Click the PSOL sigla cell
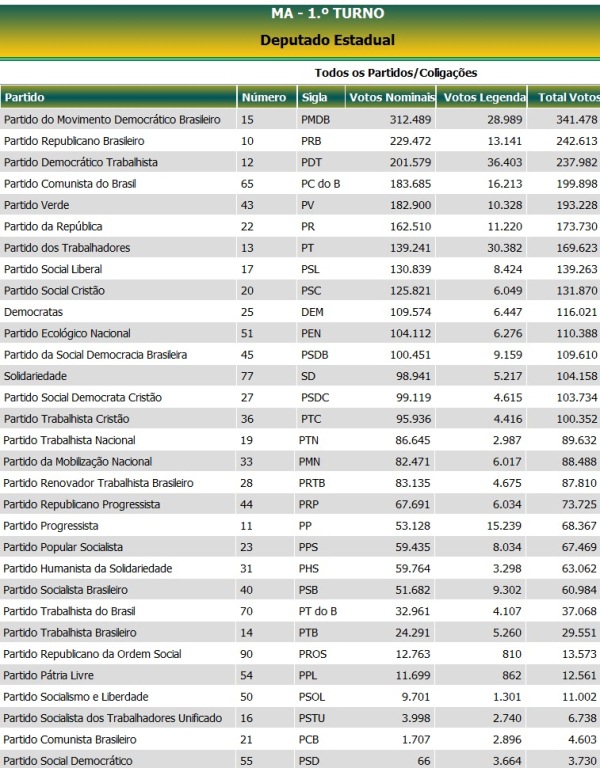The height and width of the screenshot is (768, 600). pyautogui.click(x=313, y=697)
